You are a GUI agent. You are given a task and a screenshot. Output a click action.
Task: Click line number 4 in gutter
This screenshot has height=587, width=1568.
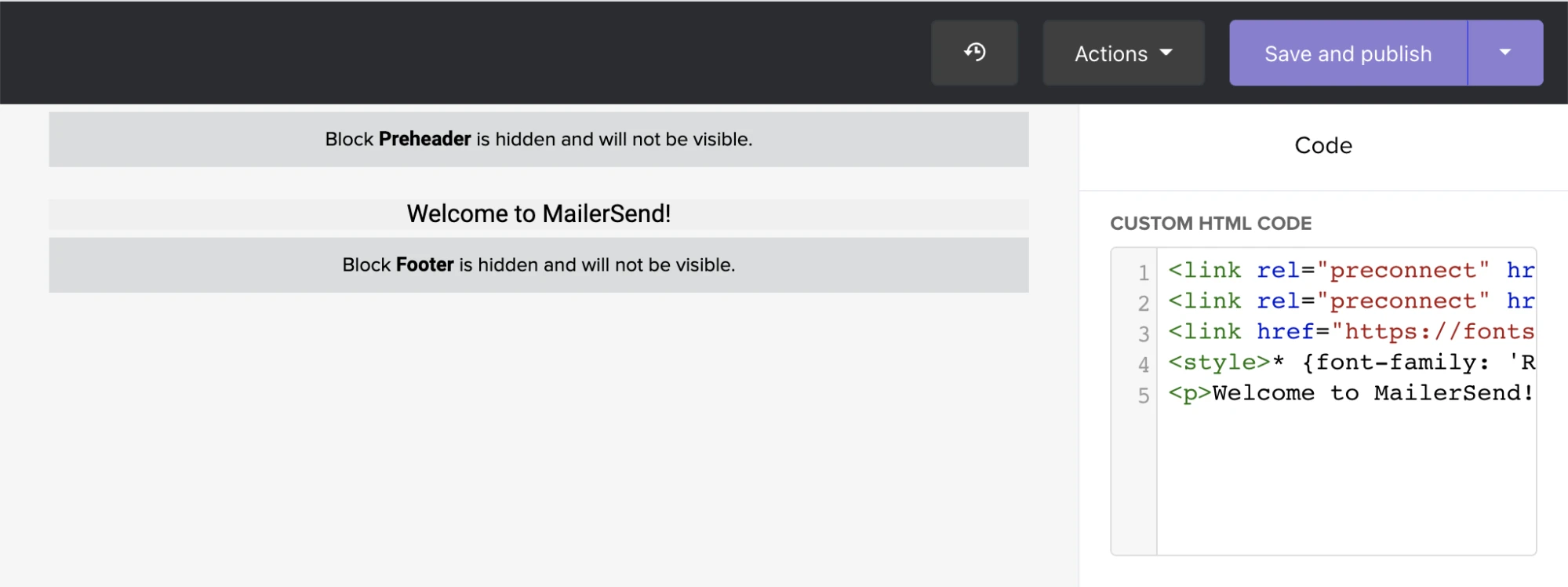point(1143,364)
